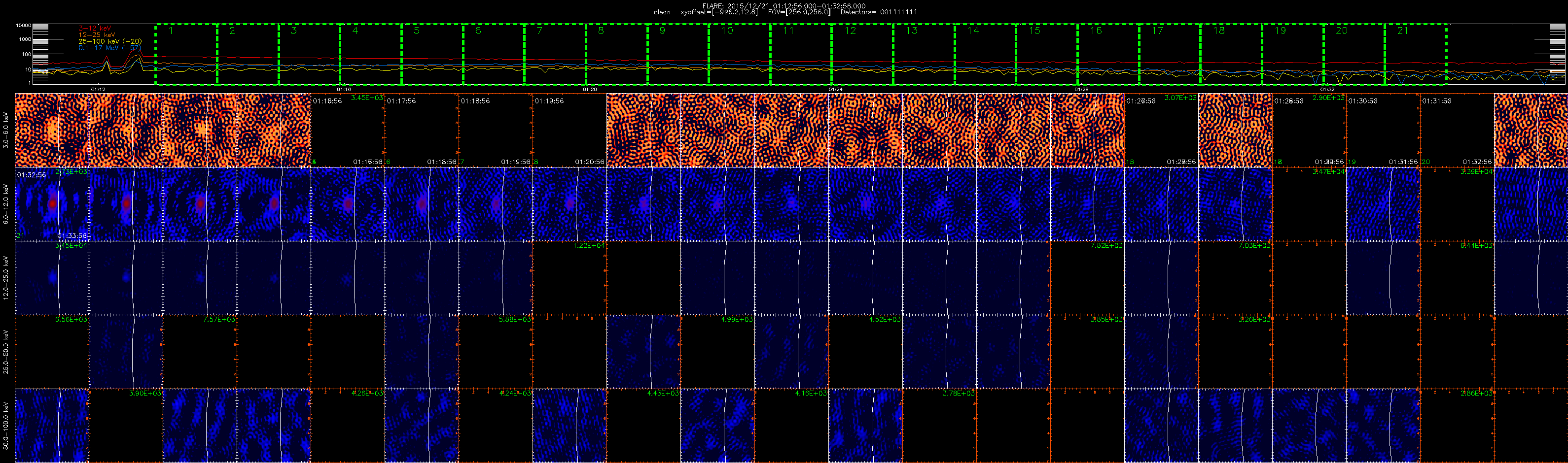The image size is (1568, 463).
Task: Open the 50.0-100.0 keV panel labeled 3.90E+03
Action: coord(126,425)
